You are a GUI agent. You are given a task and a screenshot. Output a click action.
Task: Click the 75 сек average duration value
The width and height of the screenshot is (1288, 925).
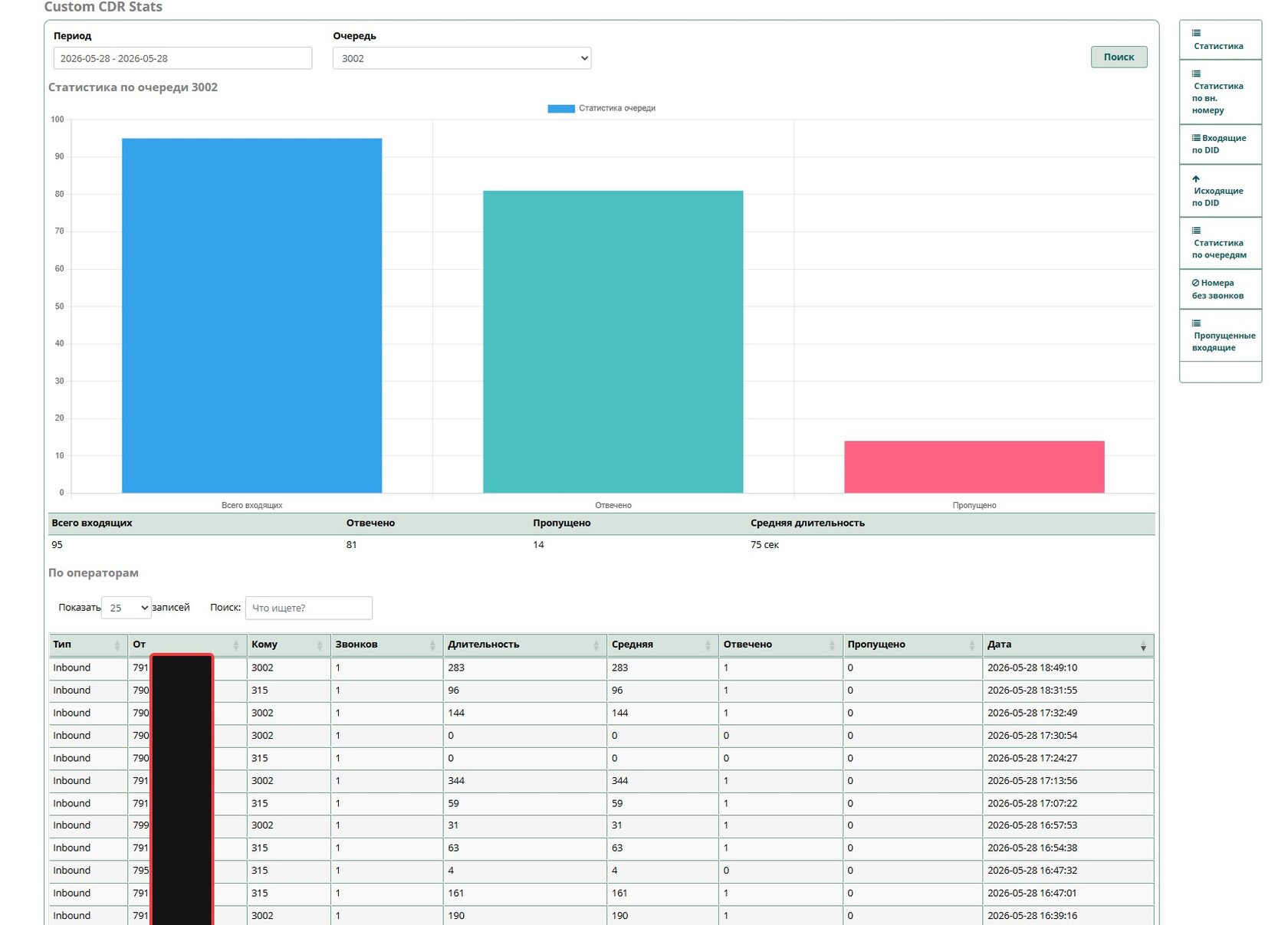[x=764, y=545]
